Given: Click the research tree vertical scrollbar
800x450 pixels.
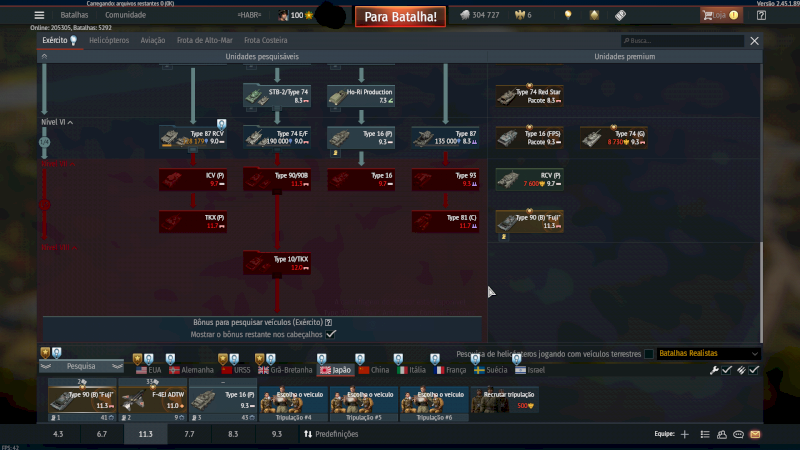Looking at the screenshot, I should 761,291.
